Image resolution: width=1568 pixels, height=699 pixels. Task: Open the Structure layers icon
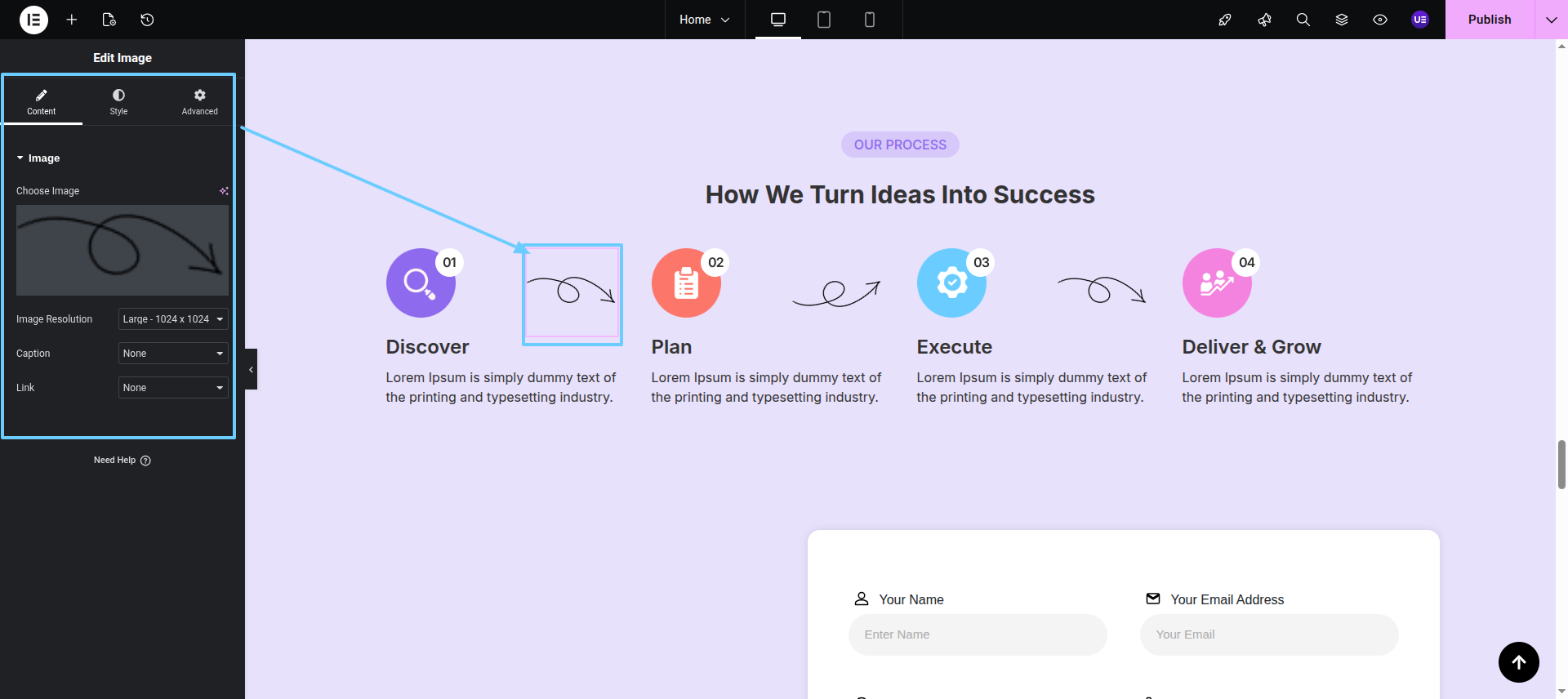pos(1341,20)
